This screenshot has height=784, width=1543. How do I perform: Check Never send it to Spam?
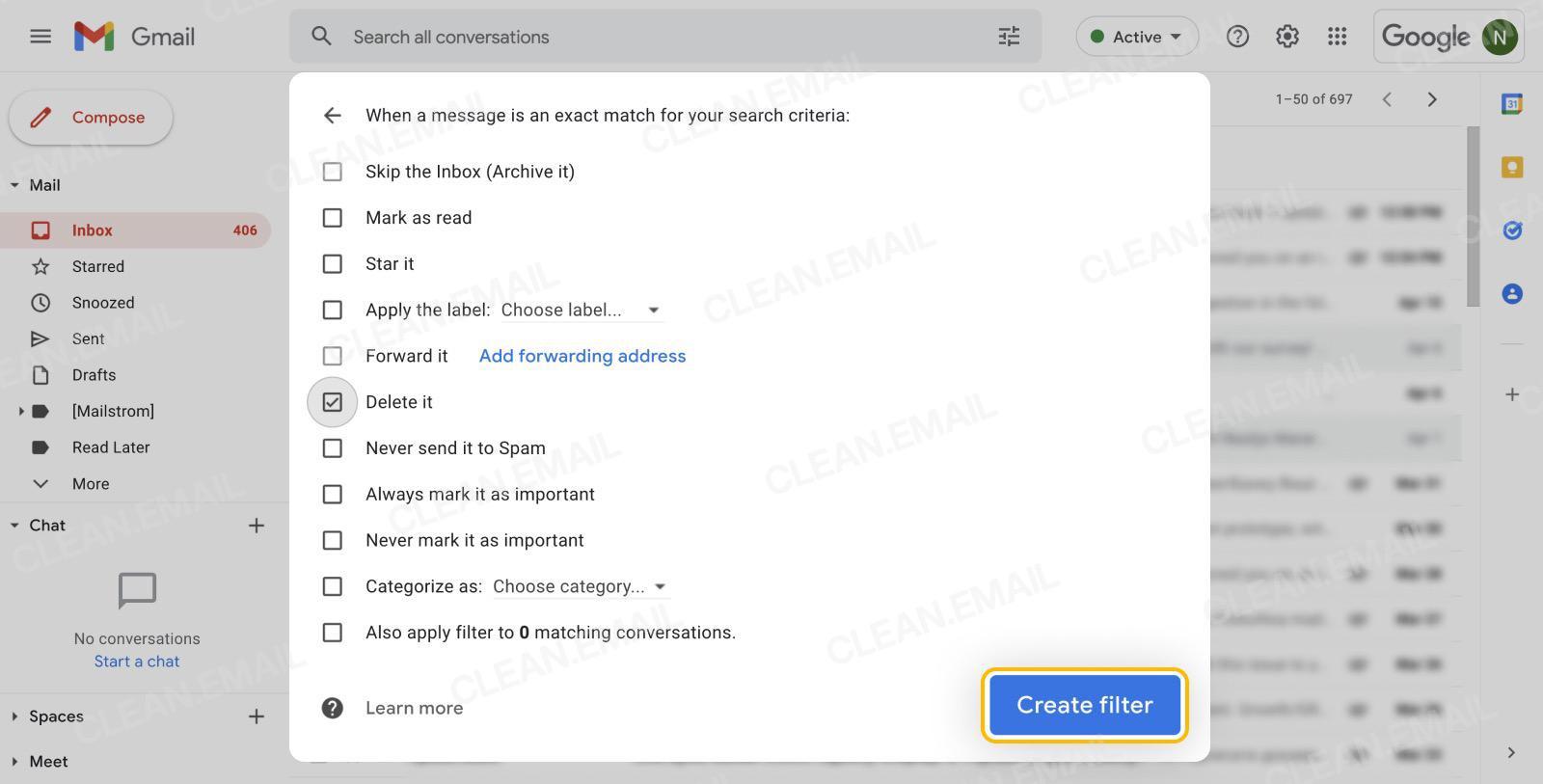click(x=332, y=447)
